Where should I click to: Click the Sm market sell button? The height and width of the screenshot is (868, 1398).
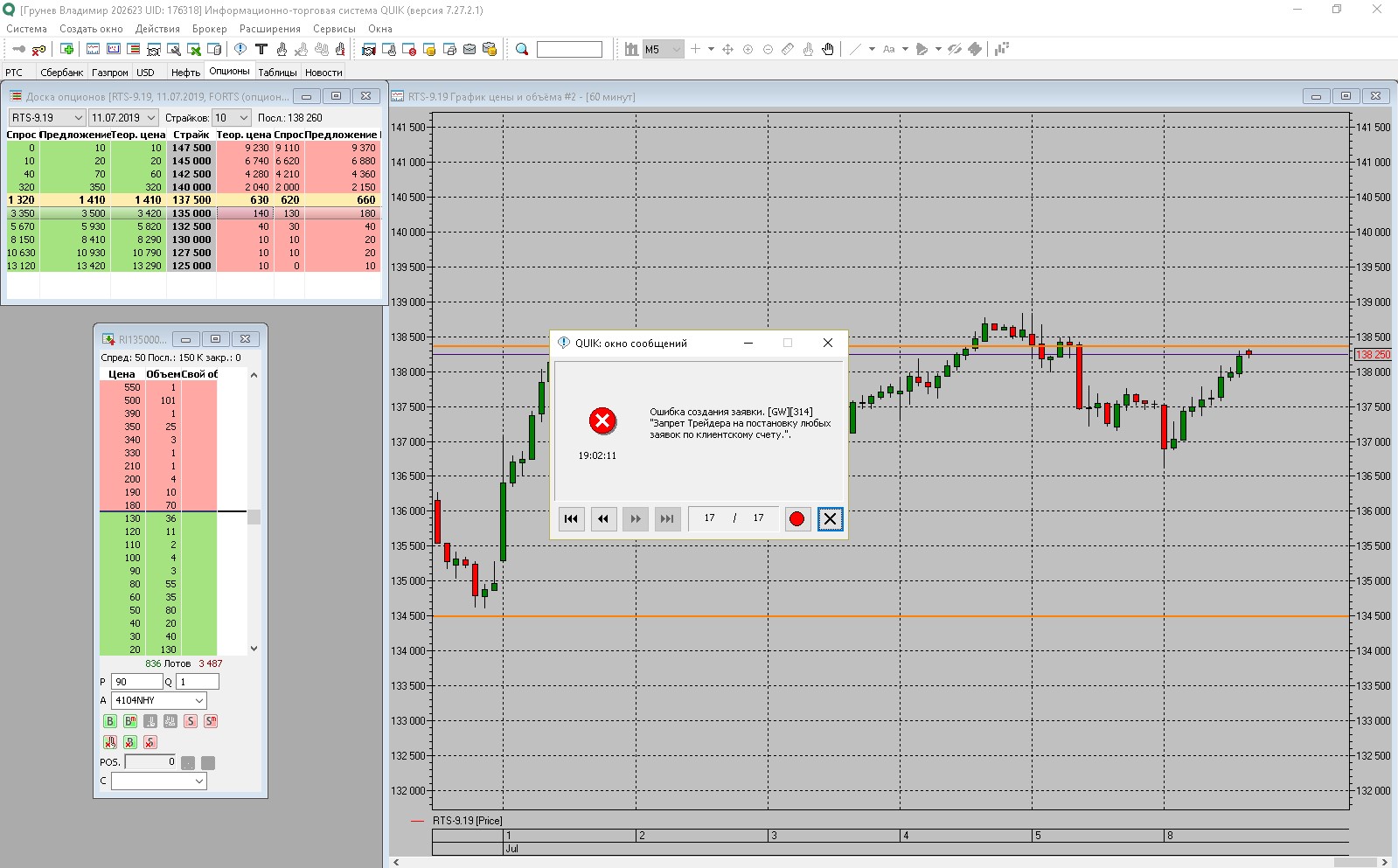[x=211, y=721]
